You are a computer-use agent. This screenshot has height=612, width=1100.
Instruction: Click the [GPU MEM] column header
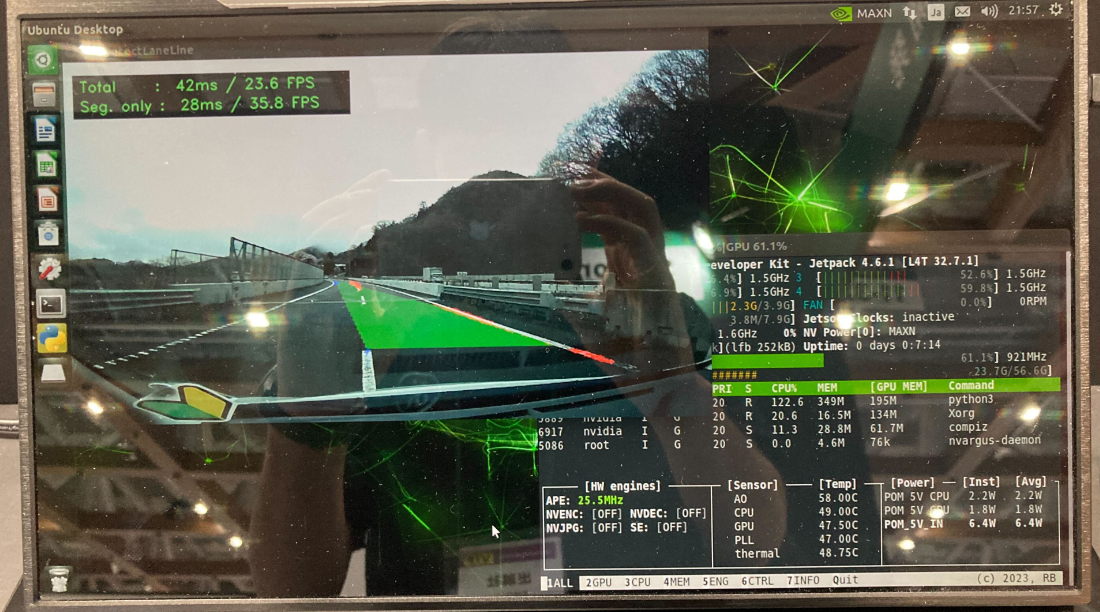pos(899,387)
